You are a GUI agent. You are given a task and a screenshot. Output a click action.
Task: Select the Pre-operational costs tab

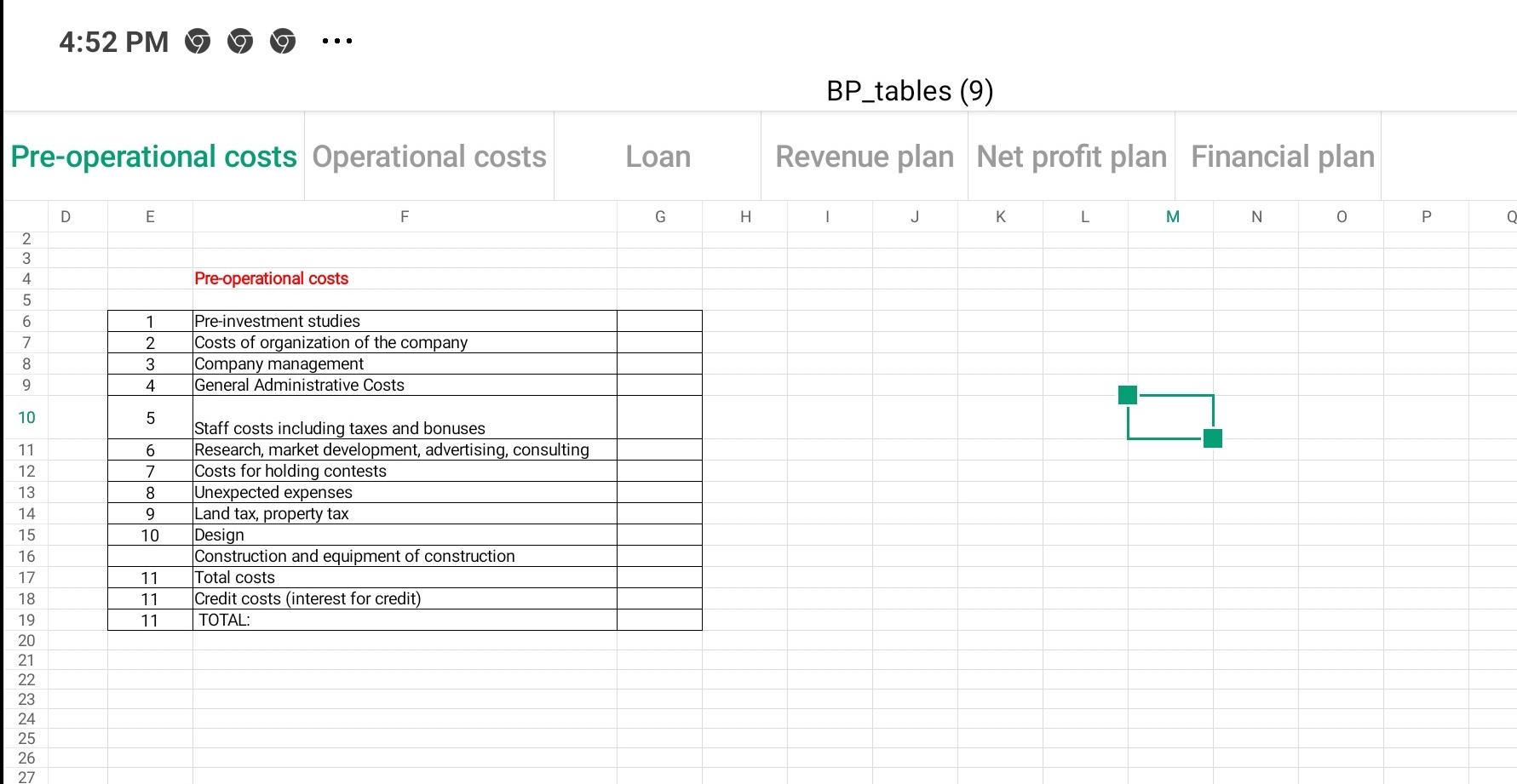[x=152, y=157]
